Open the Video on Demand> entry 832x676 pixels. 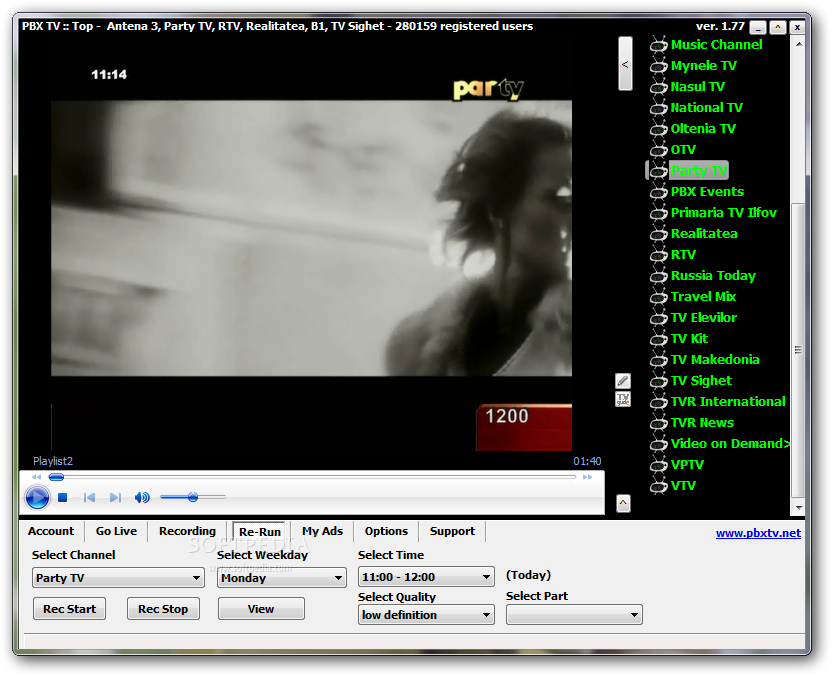730,444
